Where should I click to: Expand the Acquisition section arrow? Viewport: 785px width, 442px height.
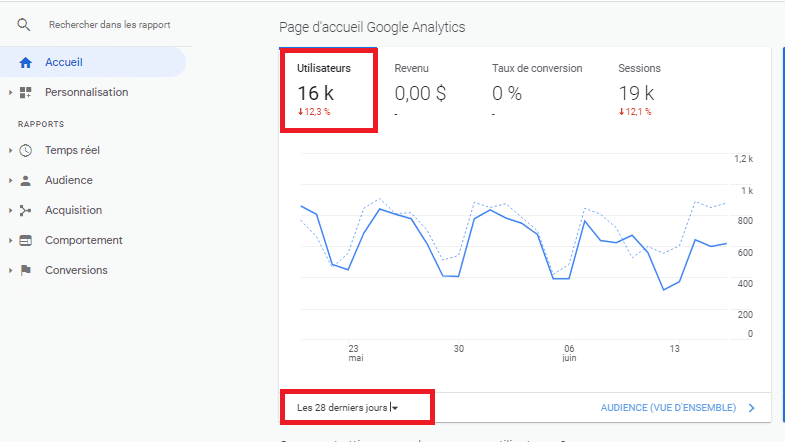coord(10,210)
